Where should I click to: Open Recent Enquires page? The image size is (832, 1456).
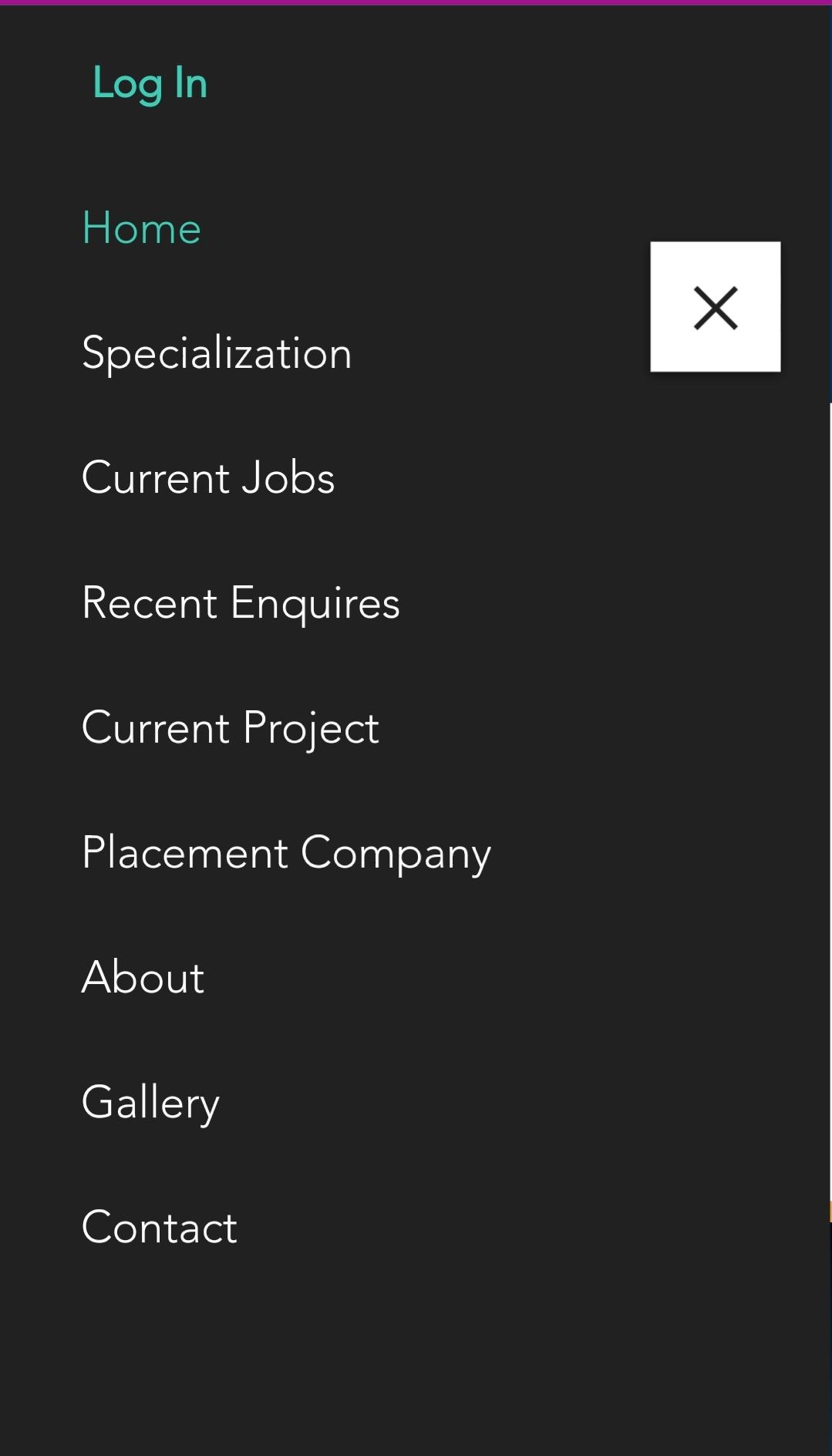[241, 603]
